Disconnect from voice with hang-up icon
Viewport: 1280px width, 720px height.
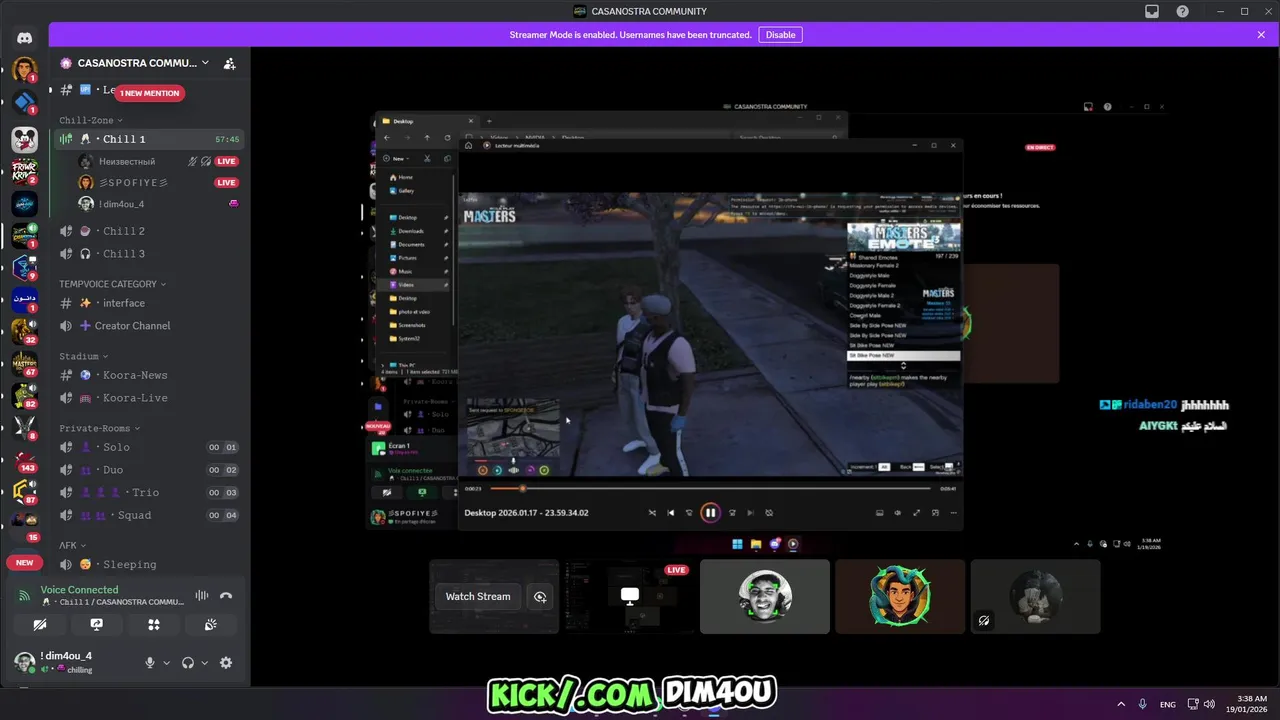tap(226, 595)
